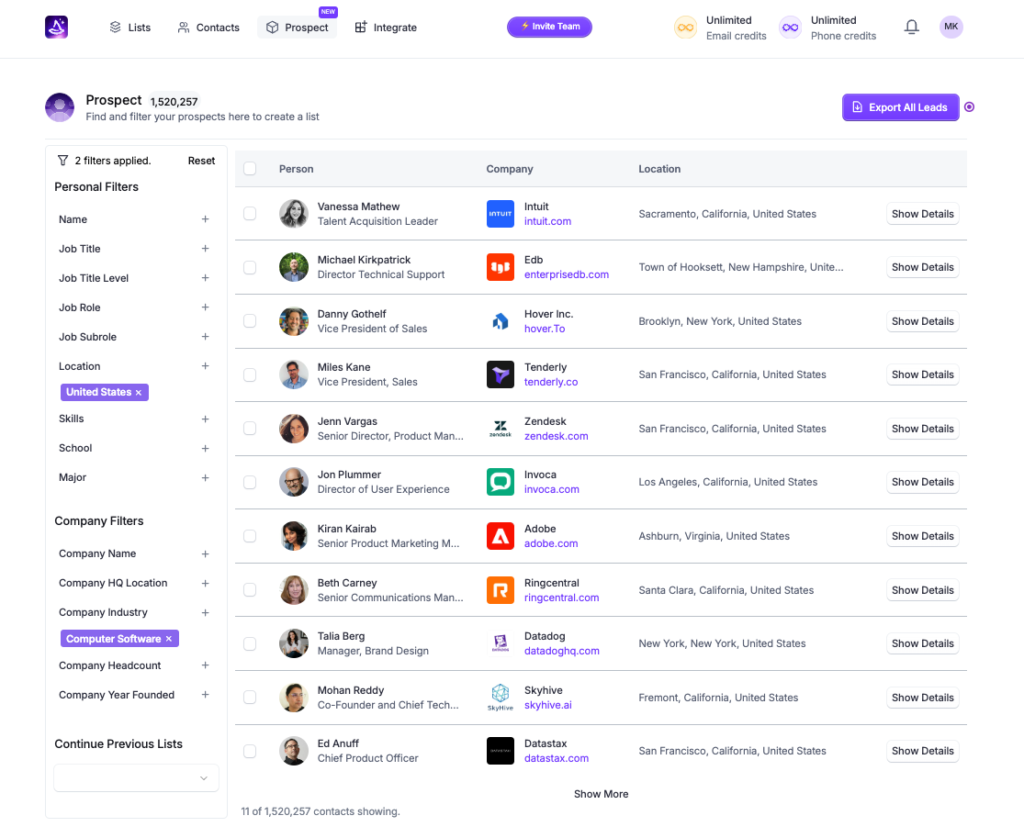The width and height of the screenshot is (1024, 838).
Task: Open the Continue Previous Lists dropdown
Action: (136, 778)
